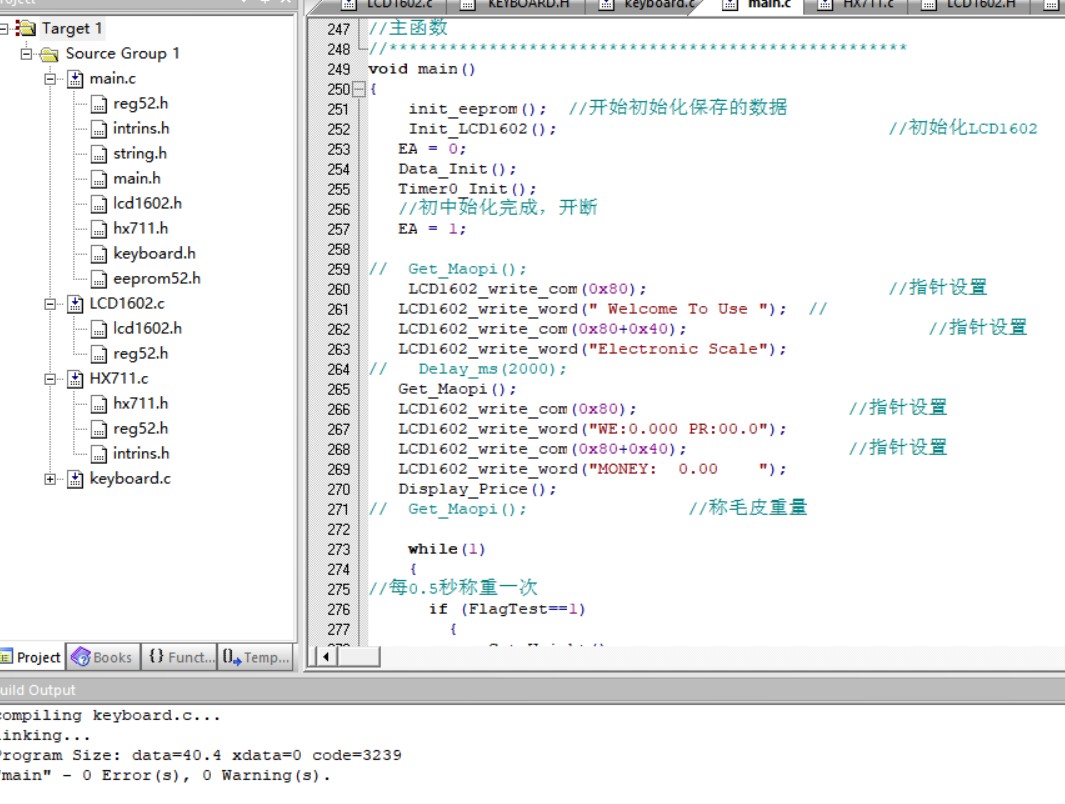
Task: Click the string.h header file icon
Action: 99,154
